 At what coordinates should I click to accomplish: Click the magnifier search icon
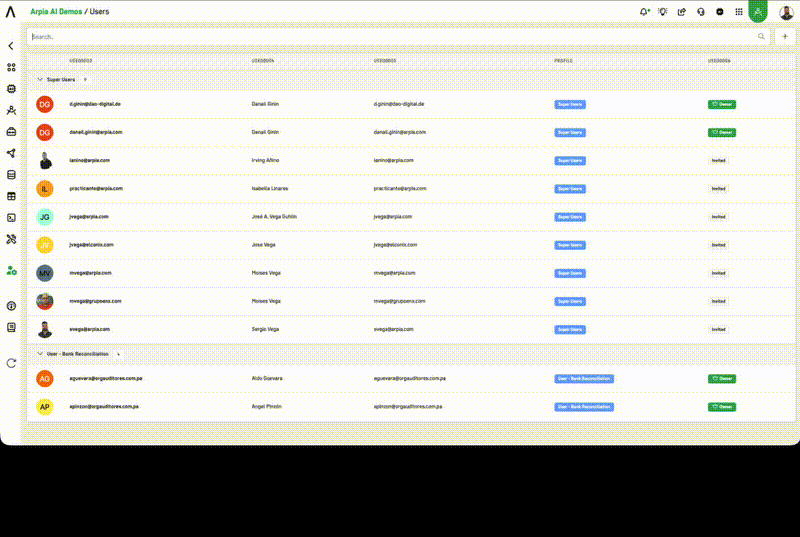point(761,36)
